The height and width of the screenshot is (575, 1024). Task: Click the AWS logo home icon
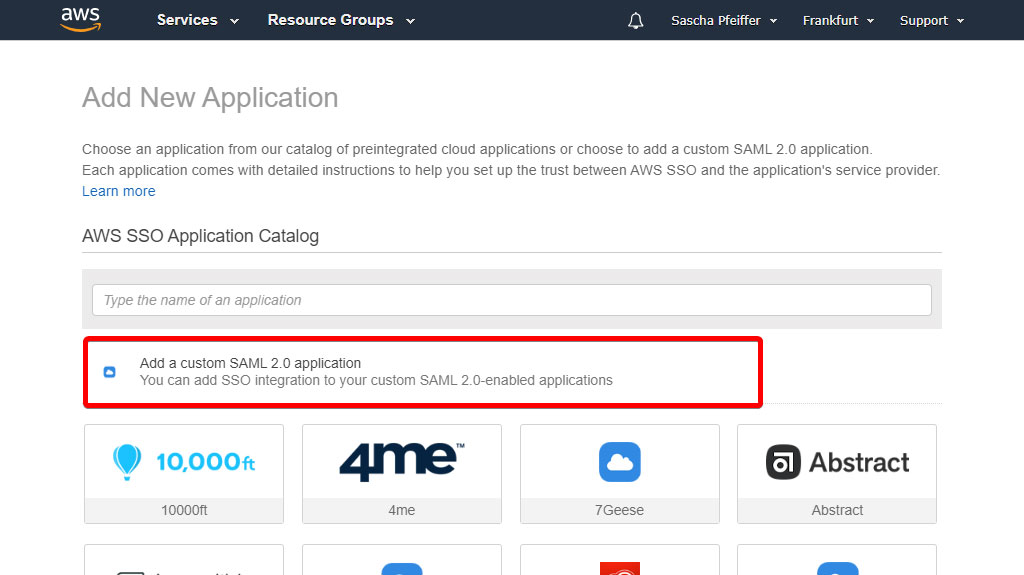pyautogui.click(x=80, y=20)
